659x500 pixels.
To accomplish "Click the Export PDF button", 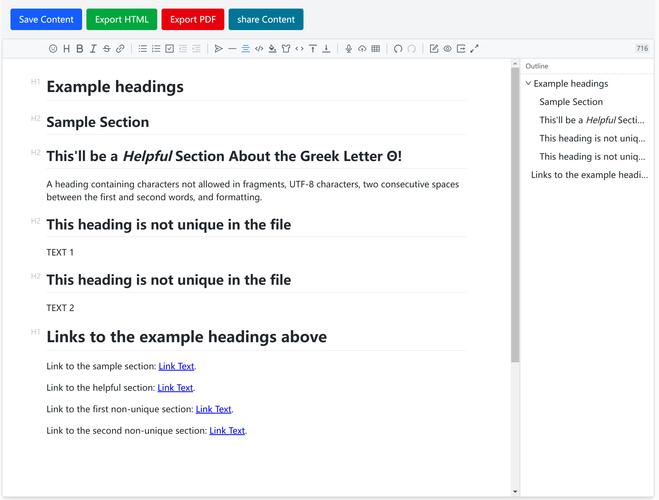I will 192,19.
